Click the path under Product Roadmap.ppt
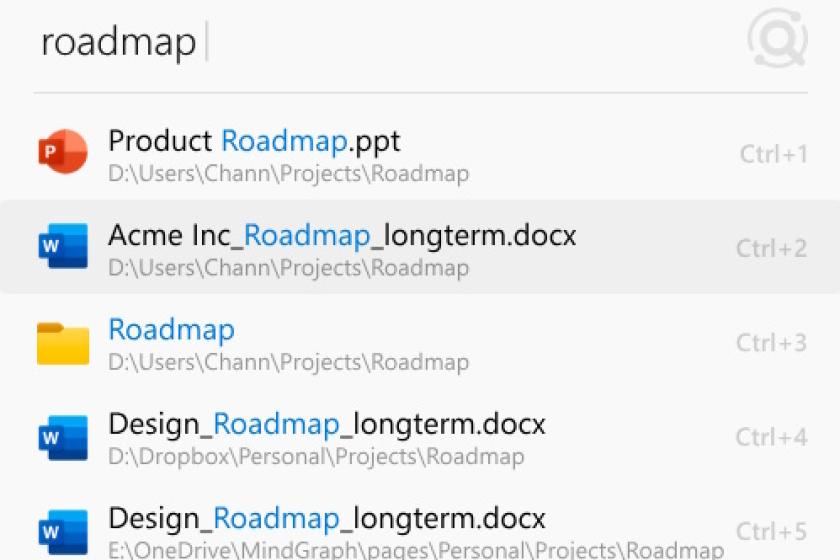The height and width of the screenshot is (560, 840). point(289,174)
